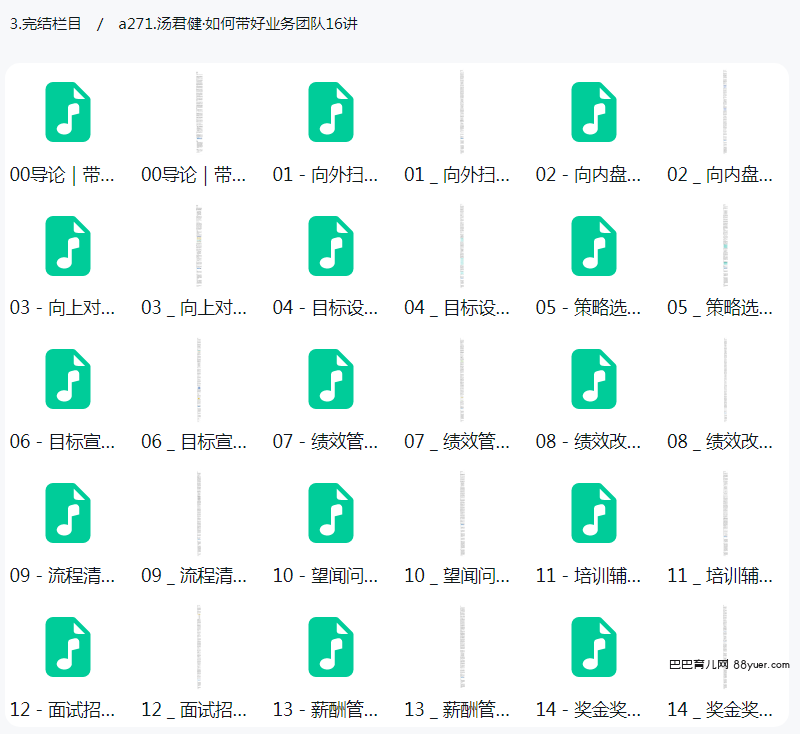800x734 pixels.
Task: Open document thumbnail for '13 _ 薪酬管...'
Action: coord(462,647)
